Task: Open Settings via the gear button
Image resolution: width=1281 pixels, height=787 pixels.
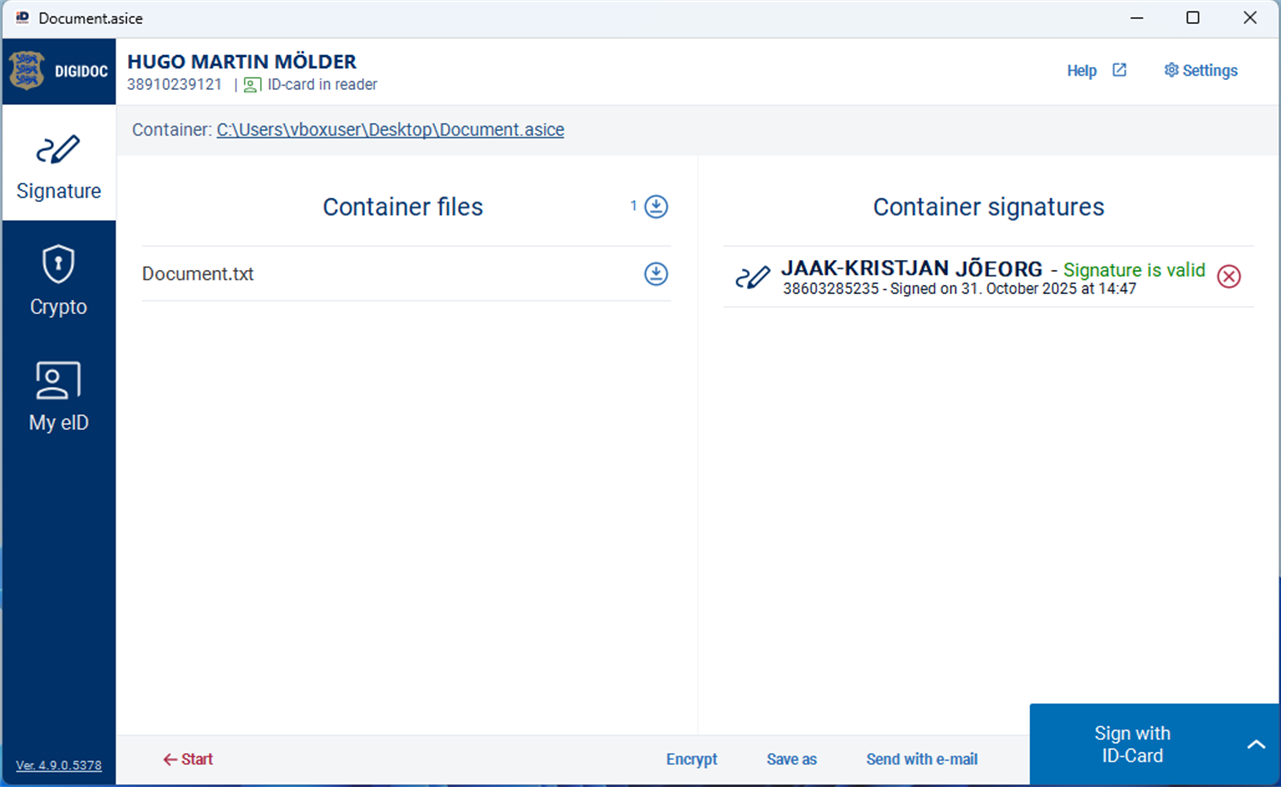Action: (1201, 71)
